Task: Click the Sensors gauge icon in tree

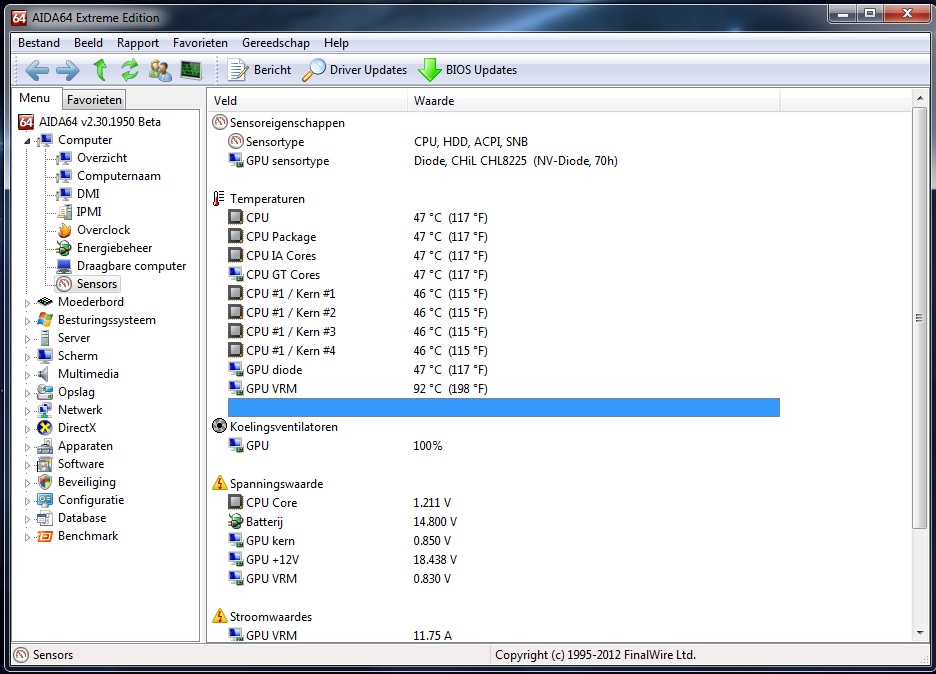Action: [64, 284]
